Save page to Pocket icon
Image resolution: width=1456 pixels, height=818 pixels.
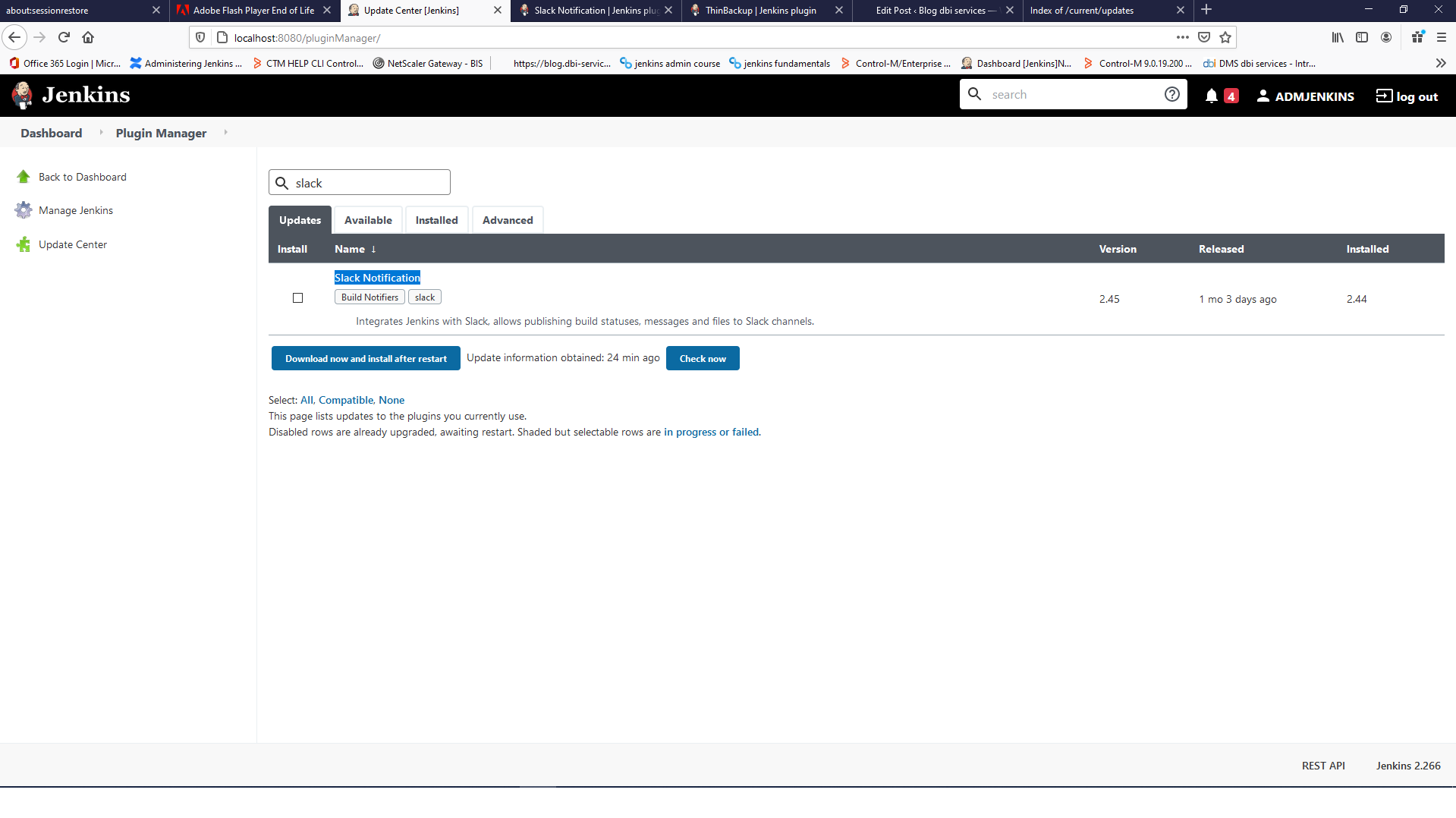1204,37
